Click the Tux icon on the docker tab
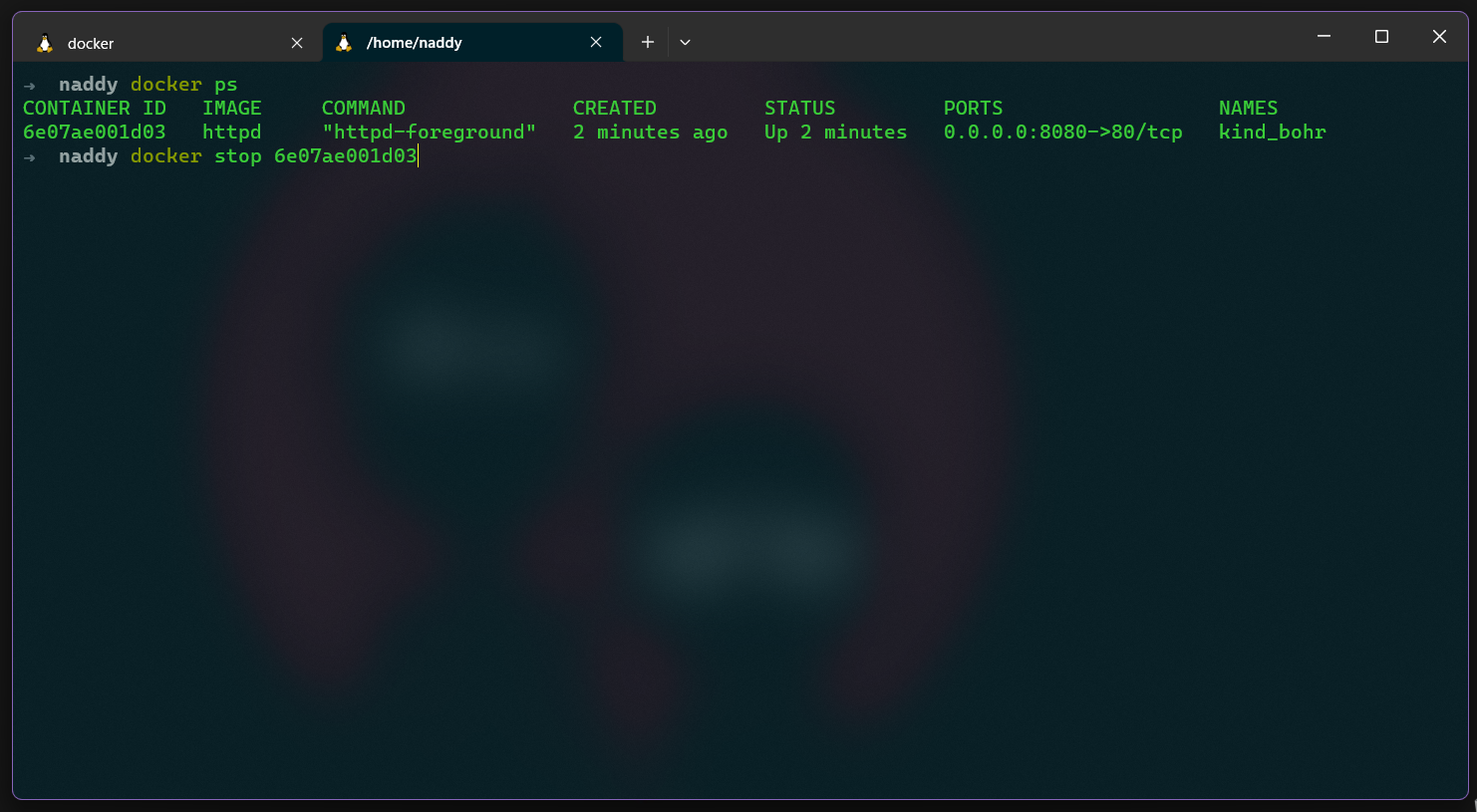The image size is (1477, 812). coord(44,42)
